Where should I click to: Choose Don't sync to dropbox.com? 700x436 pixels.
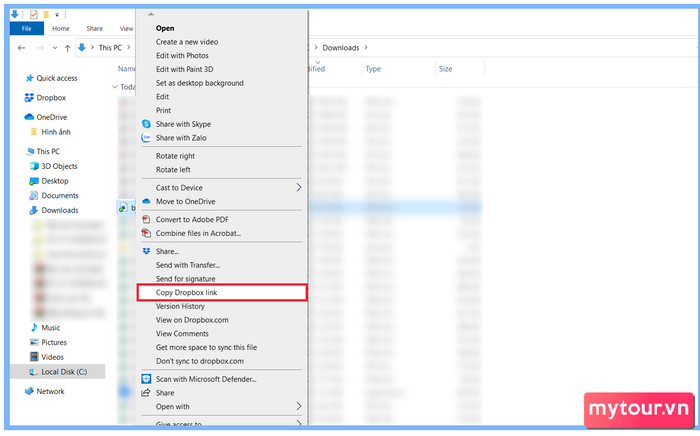click(200, 361)
